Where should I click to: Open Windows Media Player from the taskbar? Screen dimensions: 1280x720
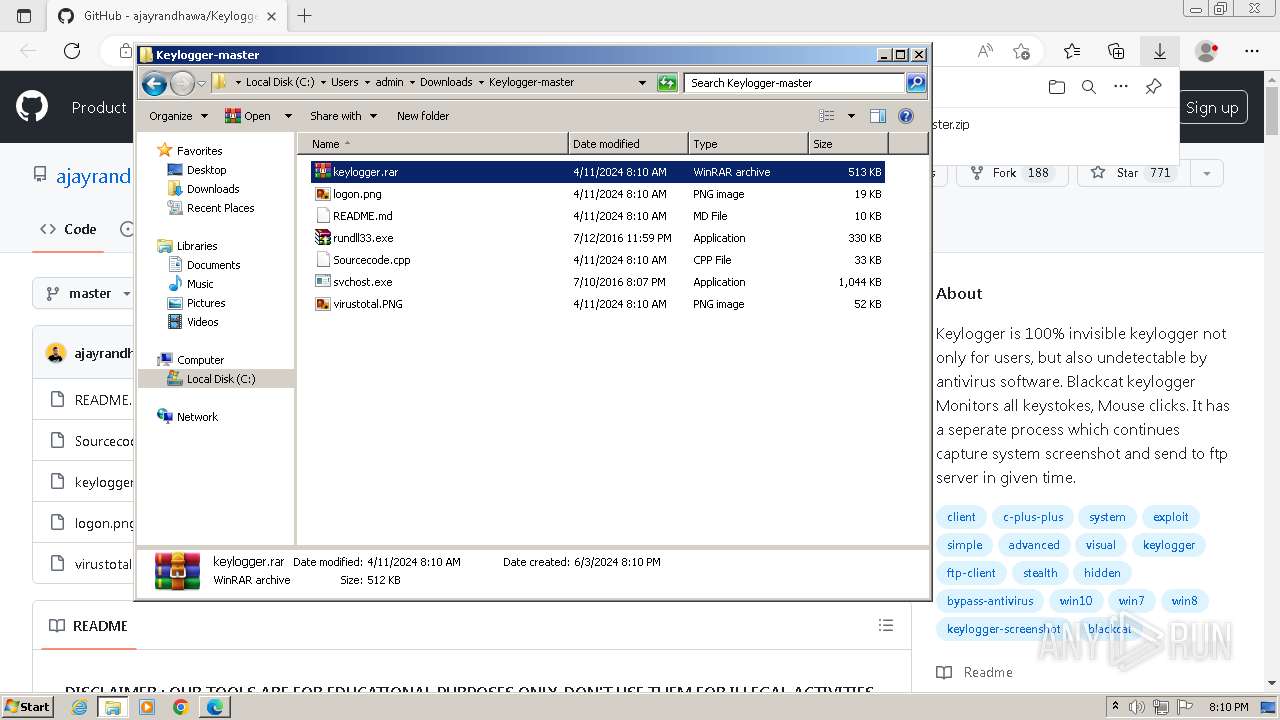click(x=147, y=707)
